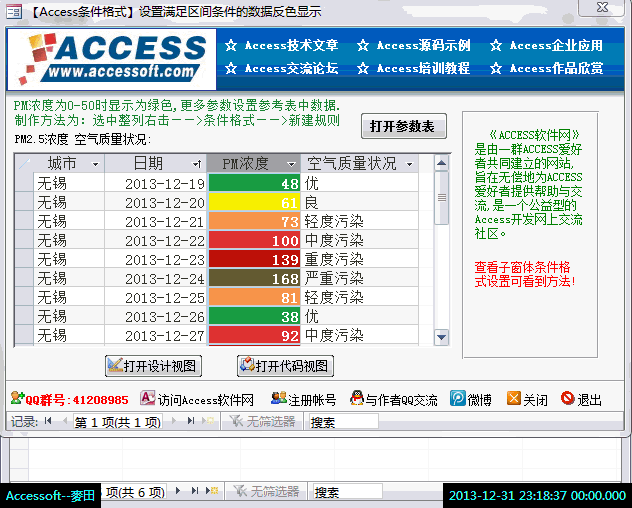Select all records using datasheet corner selector
The width and height of the screenshot is (632, 508).
click(x=24, y=163)
